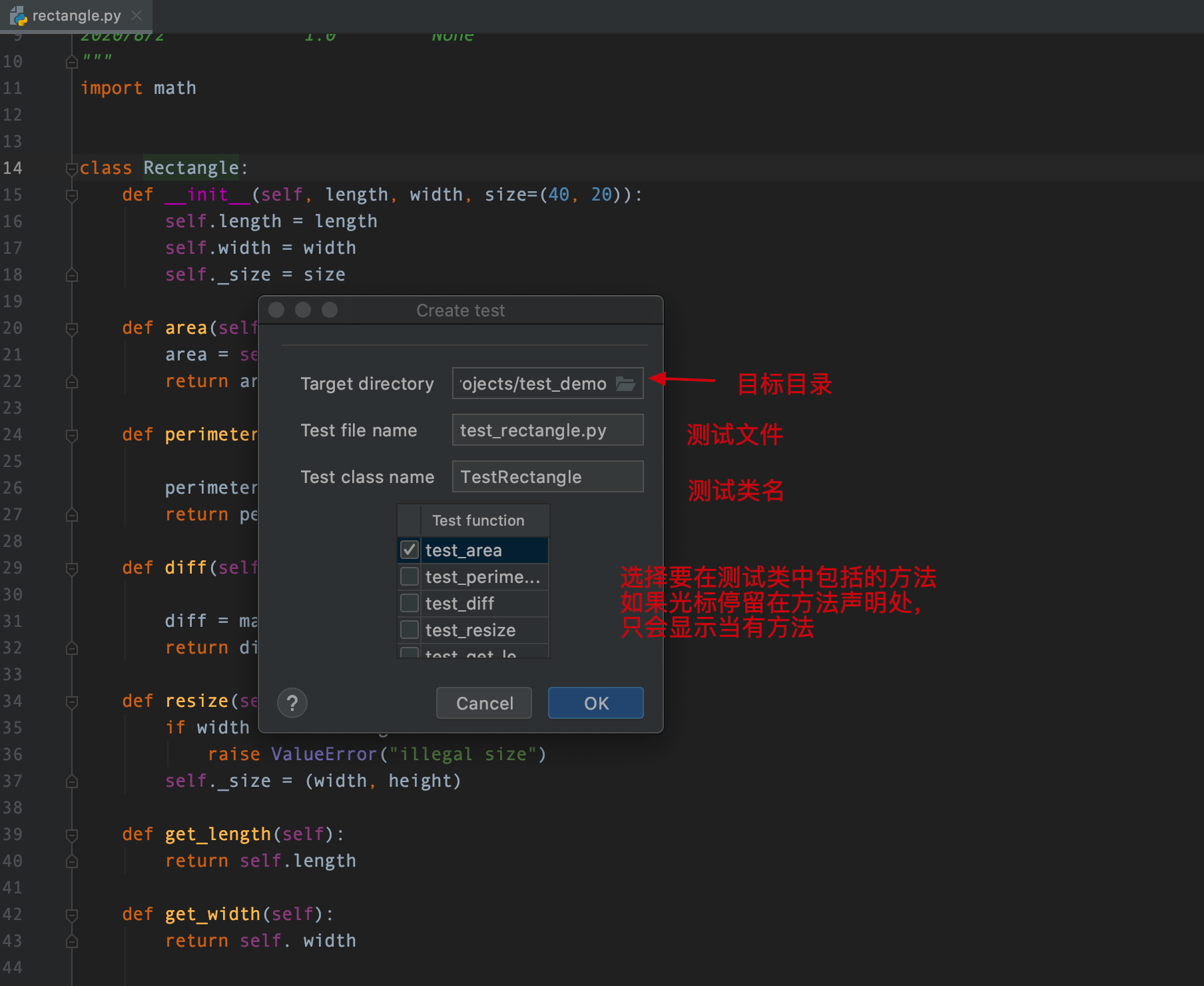Click the Cancel button in Create test

pos(484,703)
